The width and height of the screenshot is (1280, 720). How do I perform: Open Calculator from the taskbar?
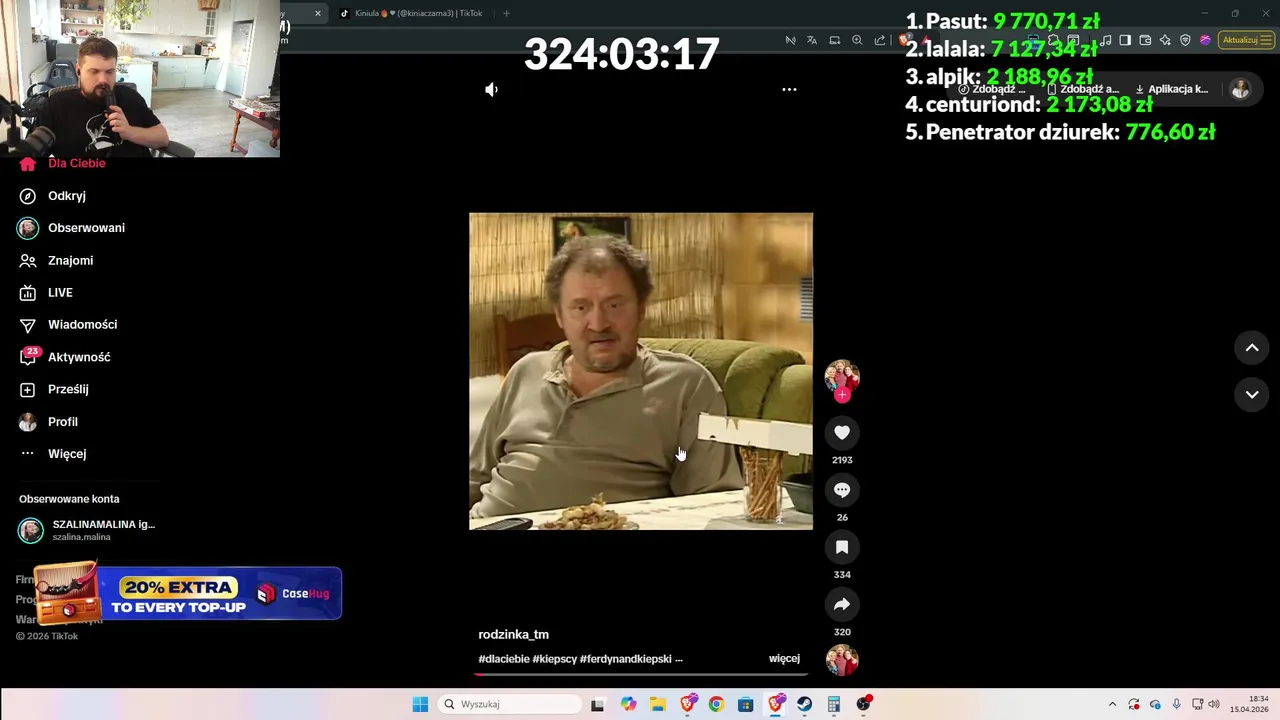833,704
